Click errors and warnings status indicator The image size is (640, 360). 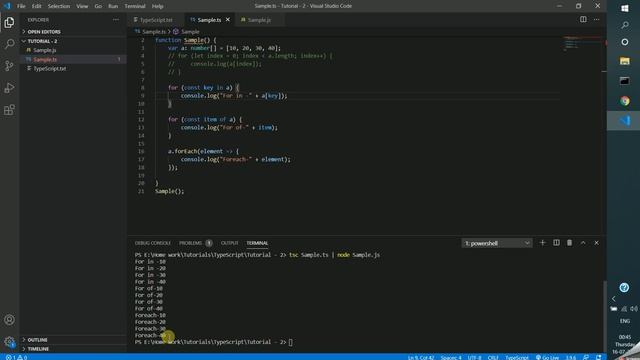16,357
